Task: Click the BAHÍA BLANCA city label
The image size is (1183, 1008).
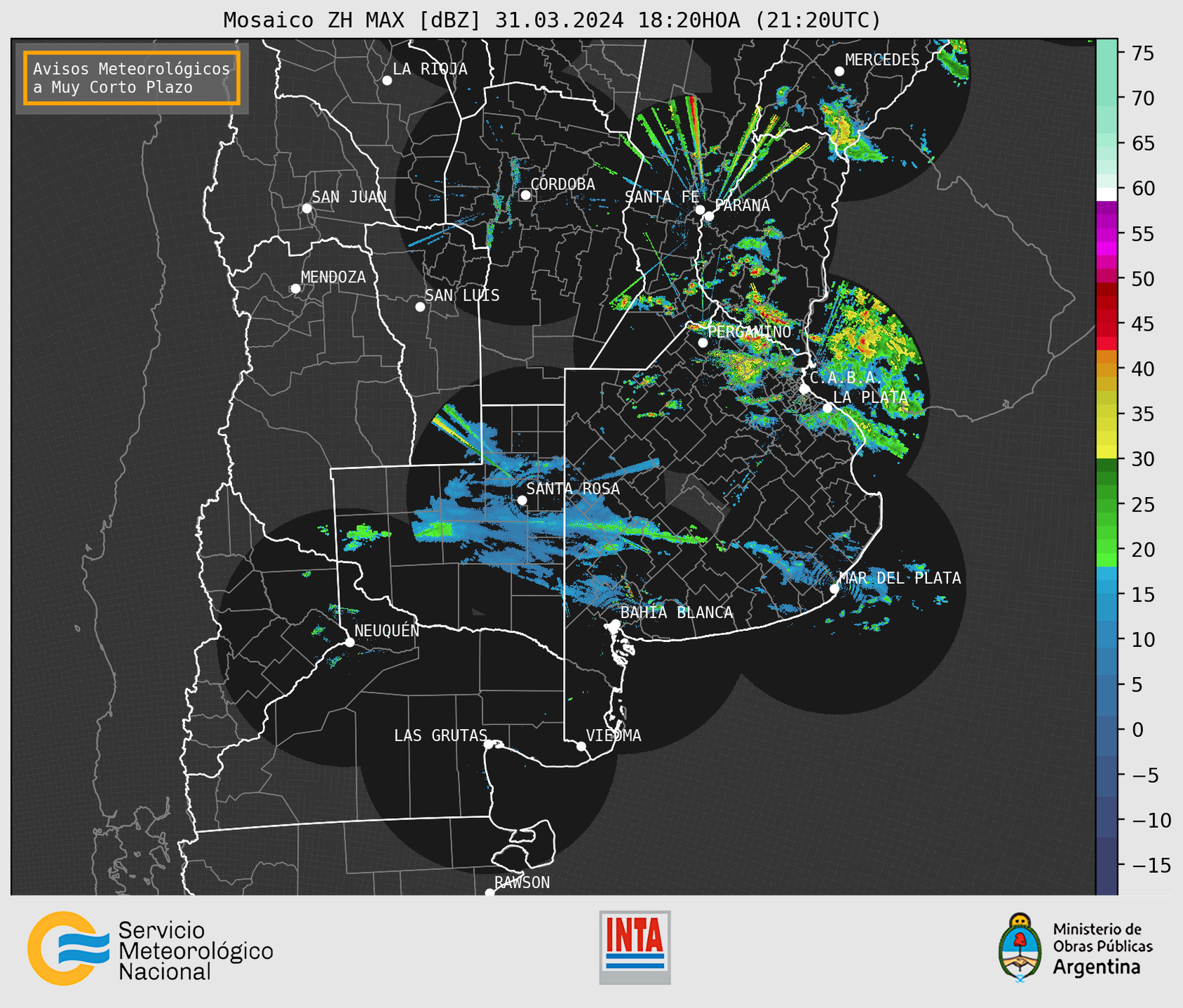Action: tap(677, 613)
